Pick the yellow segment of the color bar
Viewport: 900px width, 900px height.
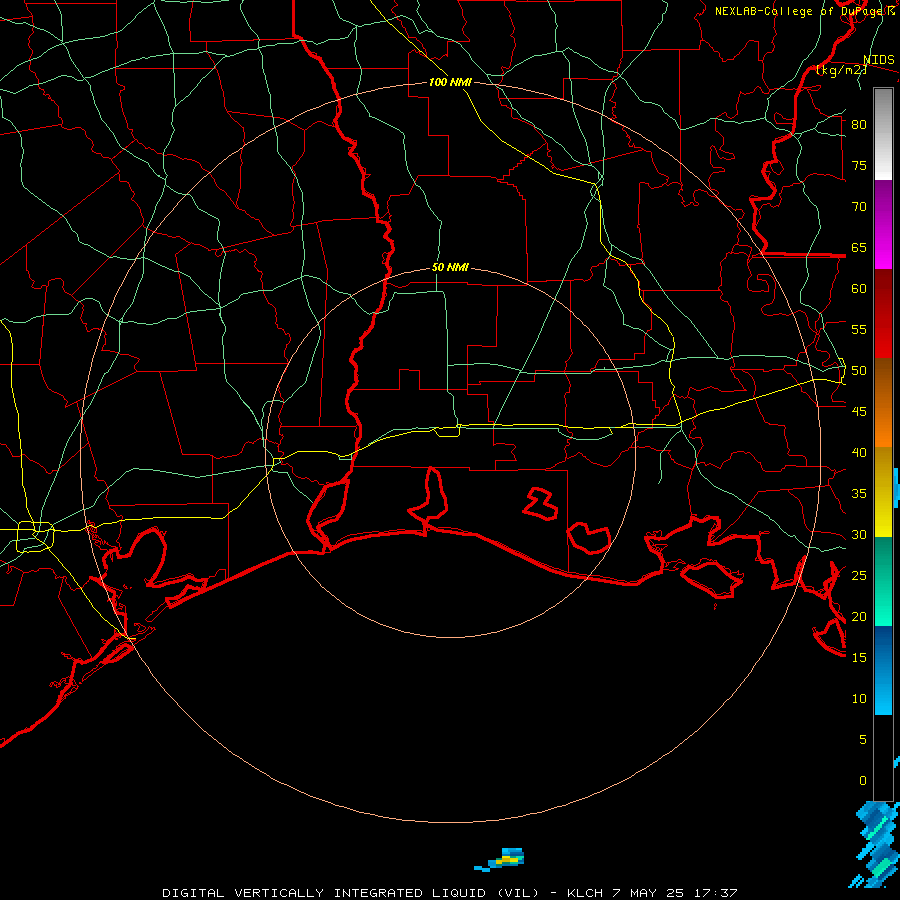click(883, 492)
